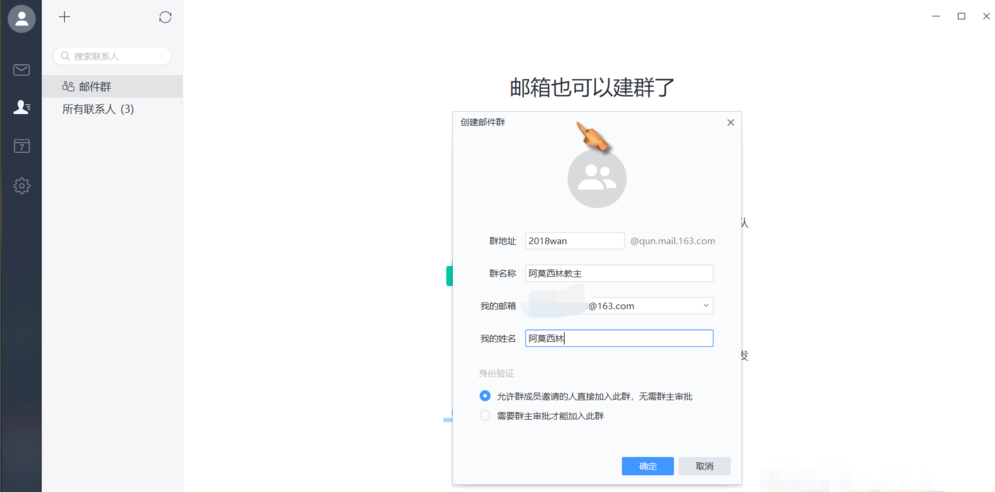Click the user avatar profile icon
This screenshot has height=492, width=995.
(x=22, y=18)
